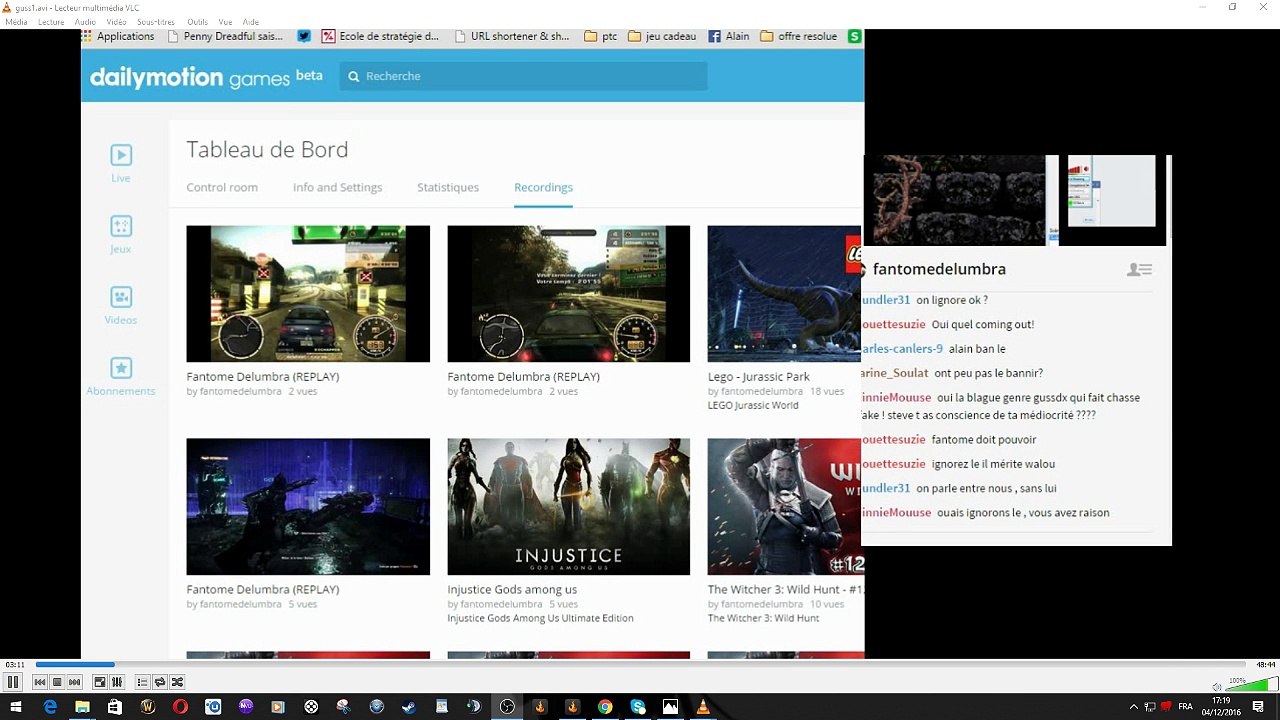Open the Penny Dreadful bookmark
The height and width of the screenshot is (720, 1280).
pyautogui.click(x=226, y=36)
